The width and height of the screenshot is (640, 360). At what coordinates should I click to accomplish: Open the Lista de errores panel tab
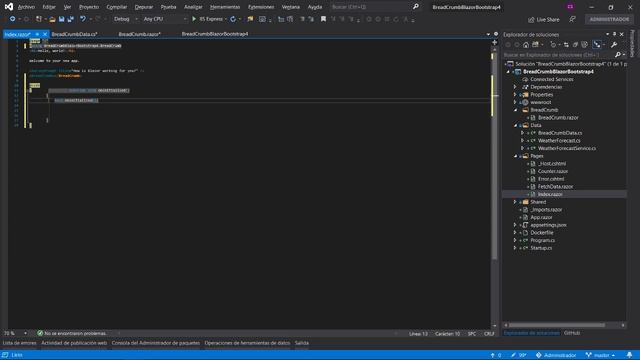click(20, 343)
